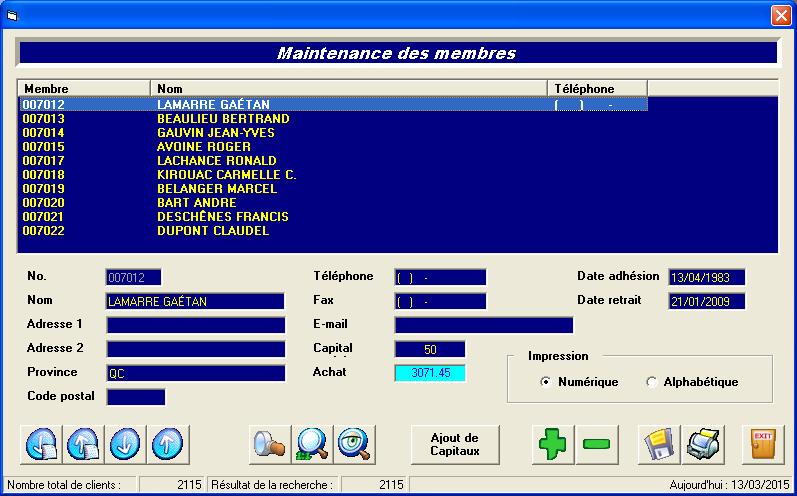Select the Alphabétique radio option

click(x=652, y=382)
